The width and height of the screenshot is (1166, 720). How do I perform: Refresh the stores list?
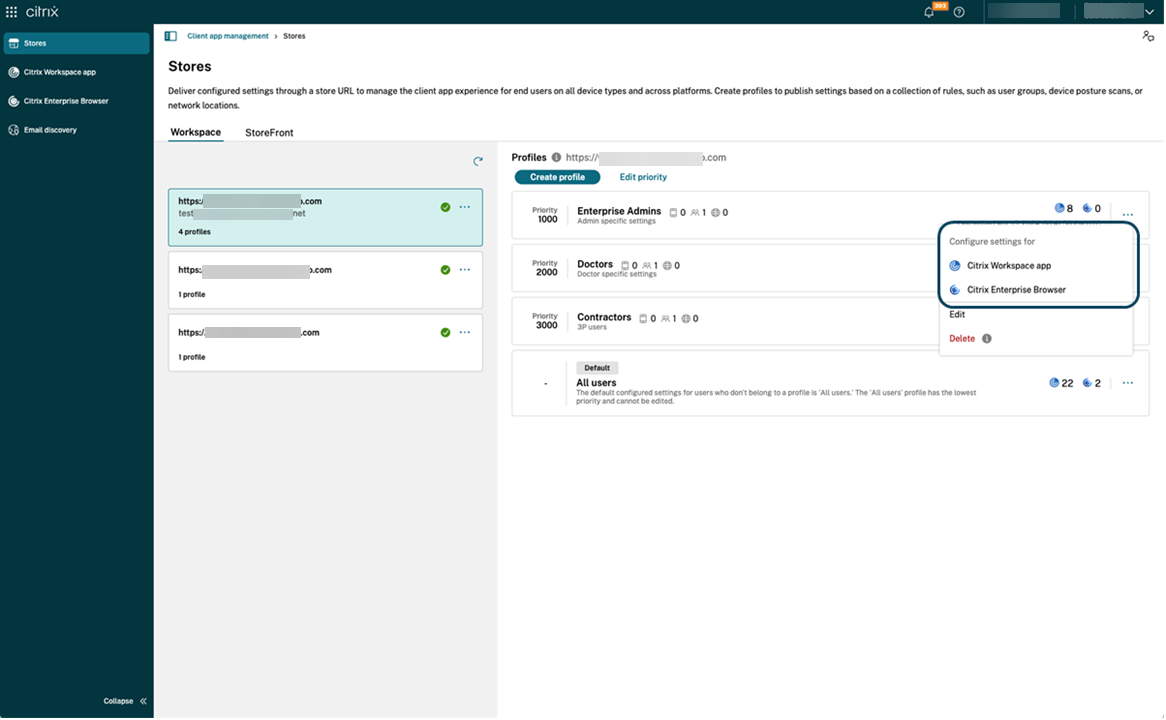(478, 160)
